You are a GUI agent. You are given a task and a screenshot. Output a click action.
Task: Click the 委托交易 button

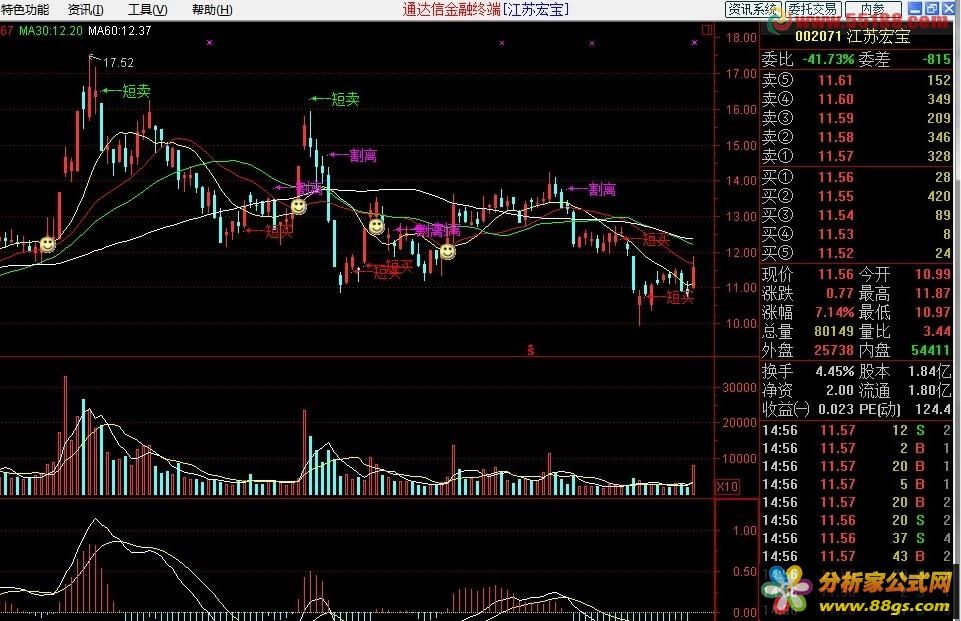[x=812, y=9]
